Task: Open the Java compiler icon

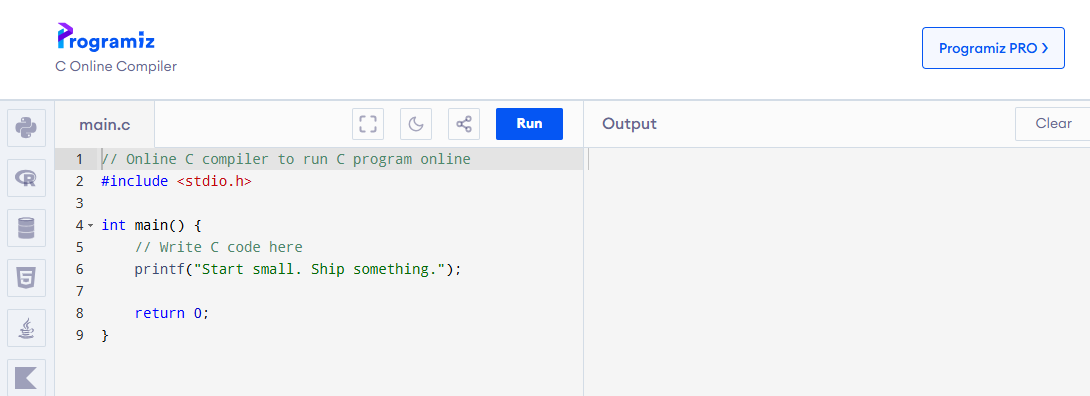Action: tap(26, 328)
